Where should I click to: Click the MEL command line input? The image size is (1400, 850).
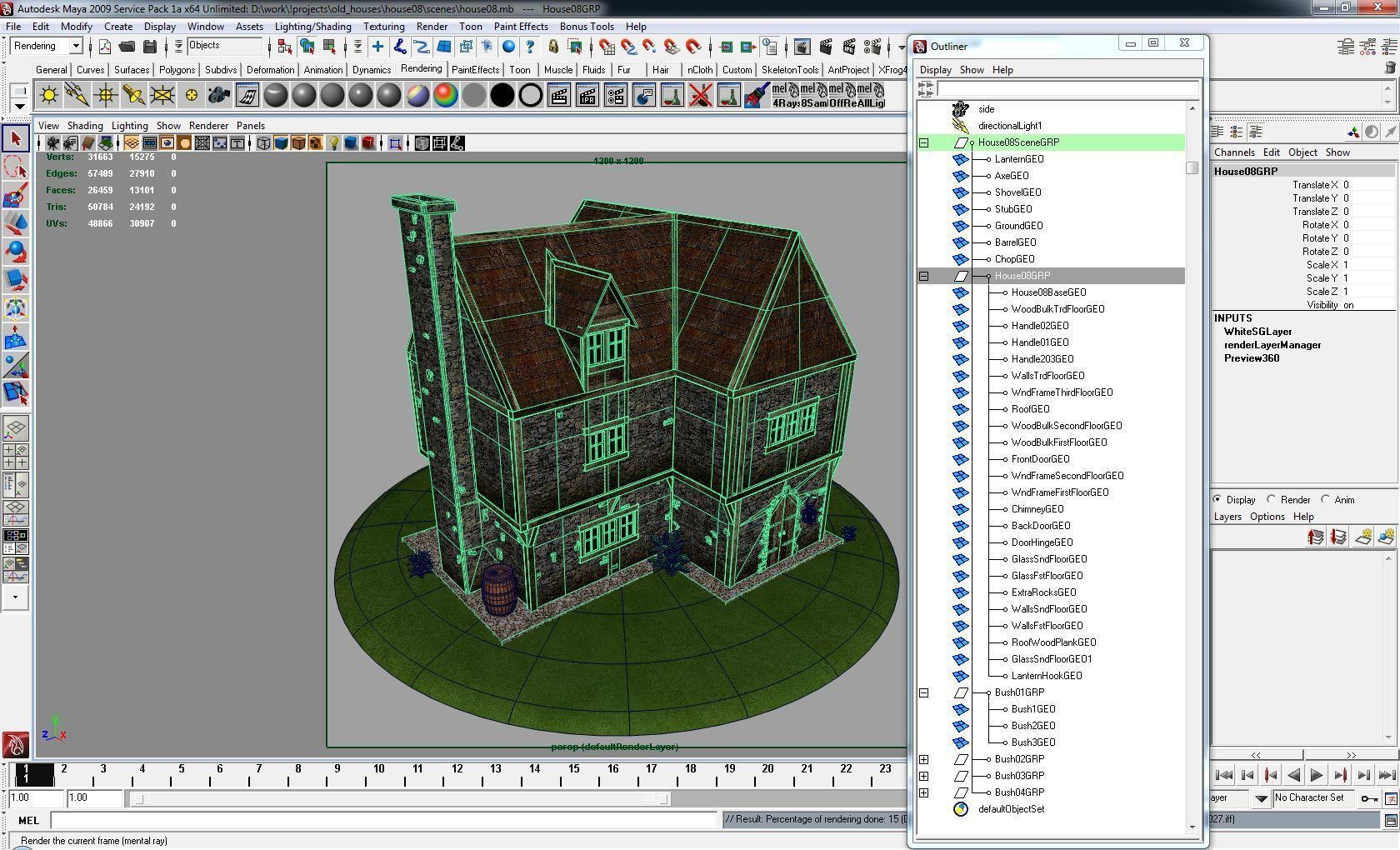[385, 820]
